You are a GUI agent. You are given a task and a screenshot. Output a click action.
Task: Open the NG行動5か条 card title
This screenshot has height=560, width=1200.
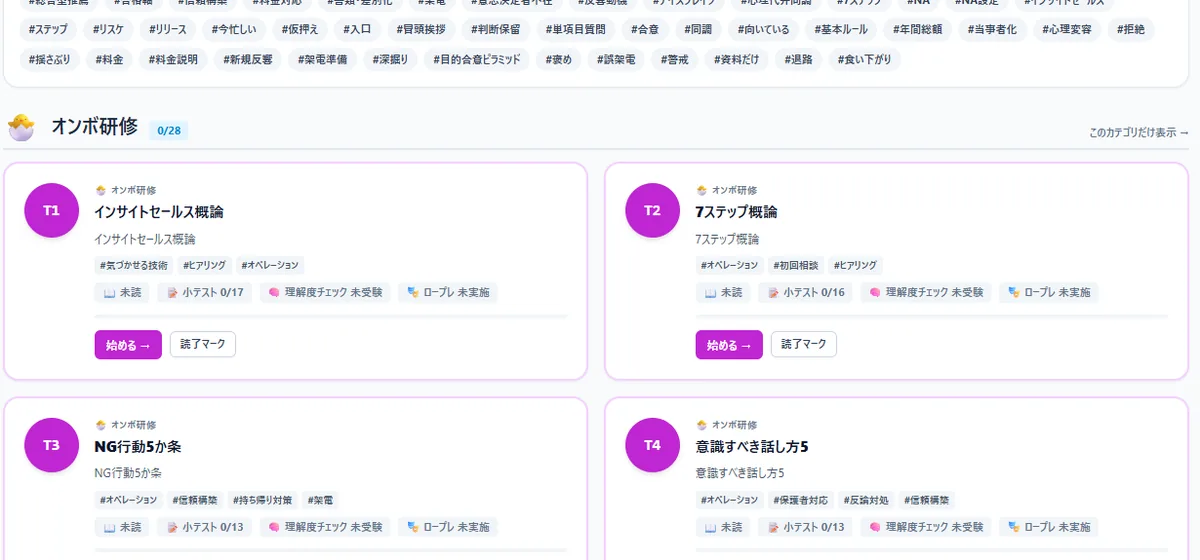[137, 447]
